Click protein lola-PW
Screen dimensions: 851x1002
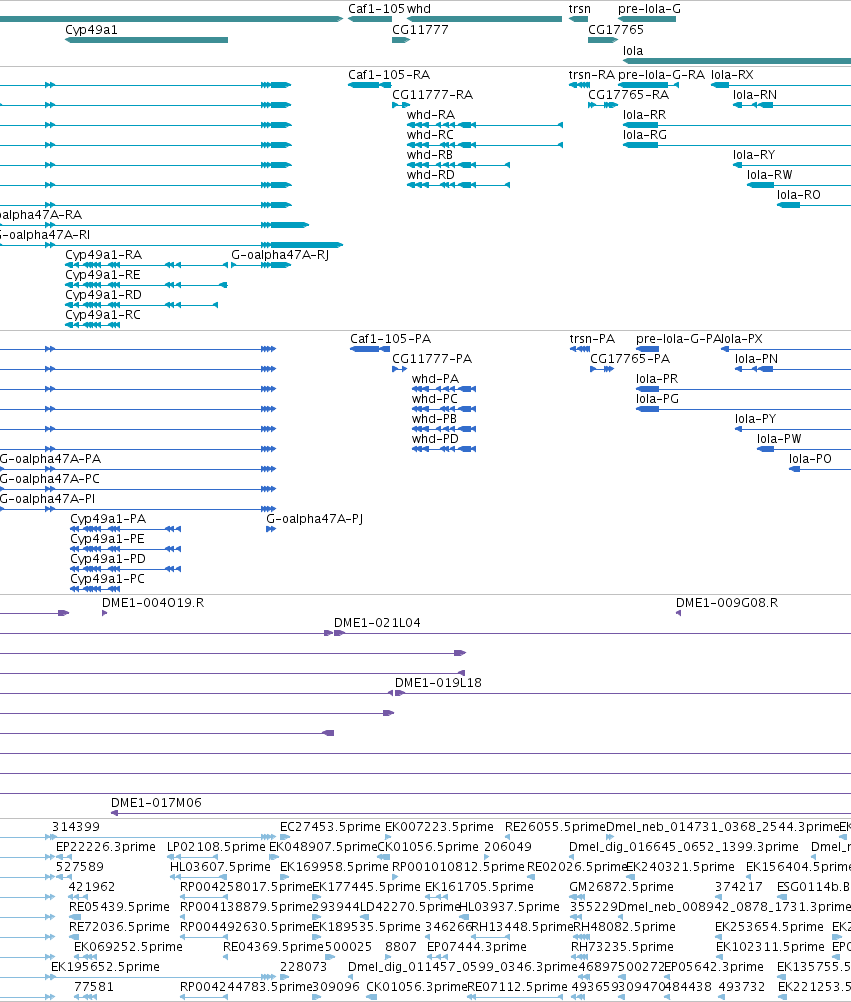click(804, 449)
